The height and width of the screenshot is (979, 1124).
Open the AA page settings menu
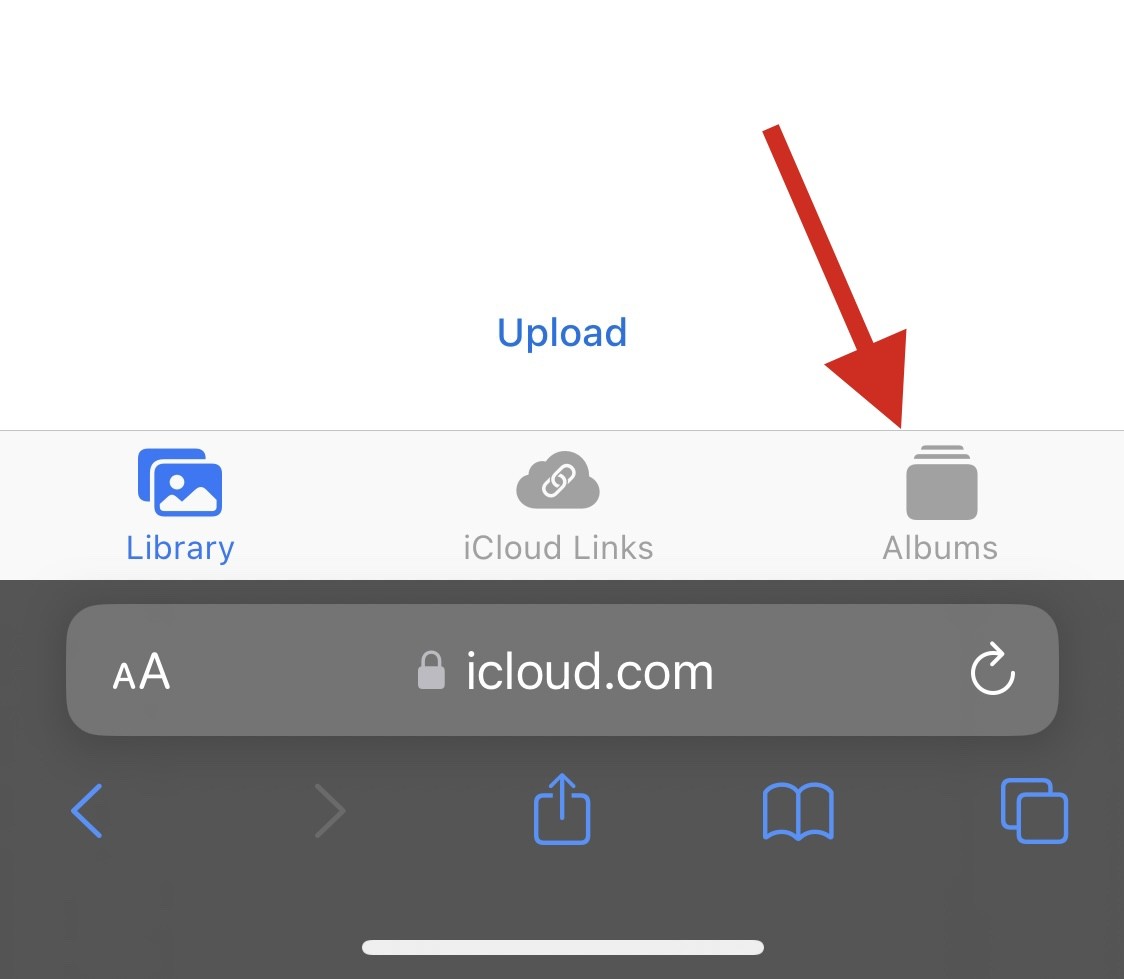[x=141, y=671]
